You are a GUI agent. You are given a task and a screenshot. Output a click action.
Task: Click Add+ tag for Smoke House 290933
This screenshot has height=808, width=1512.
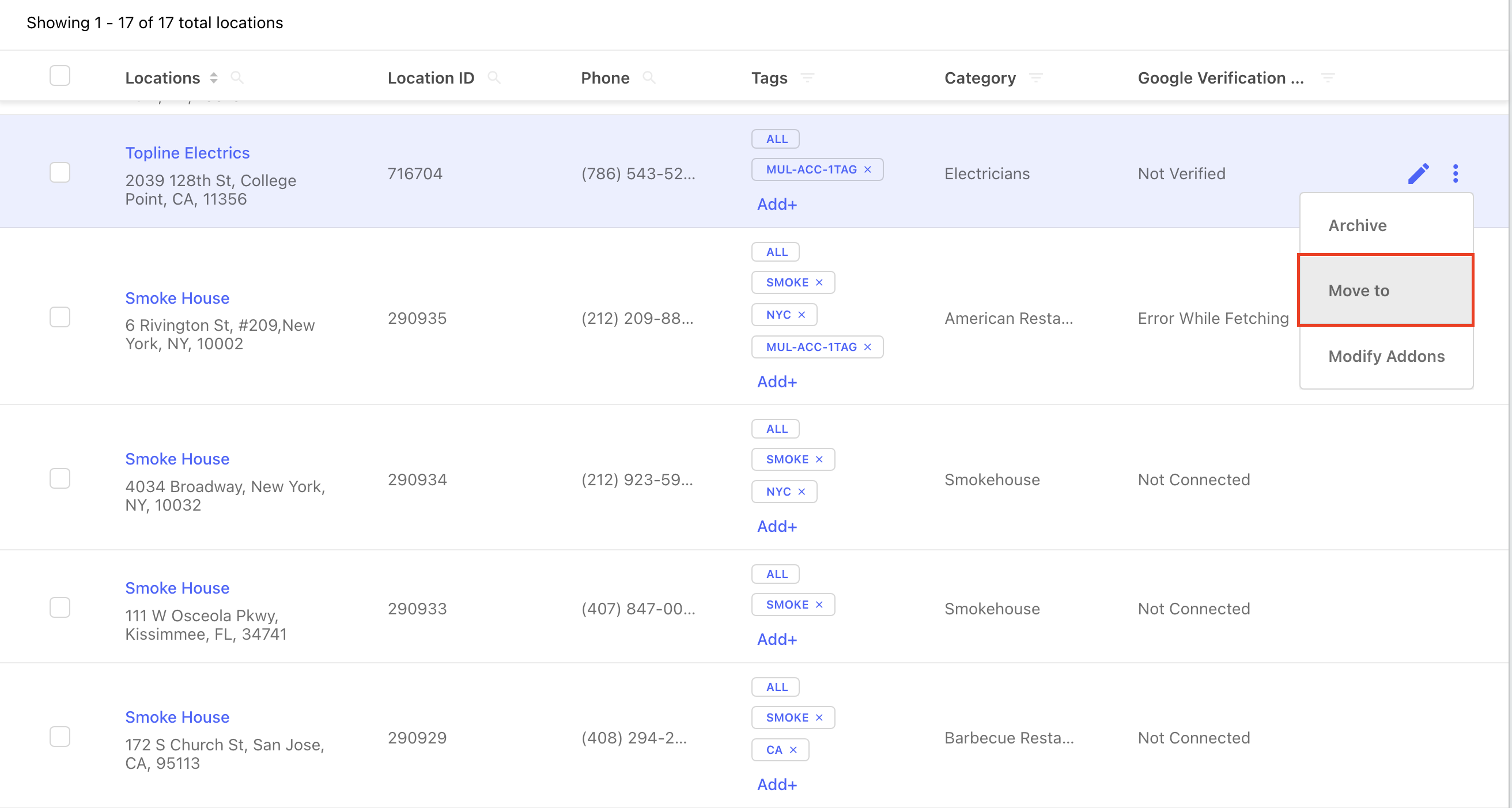click(777, 640)
